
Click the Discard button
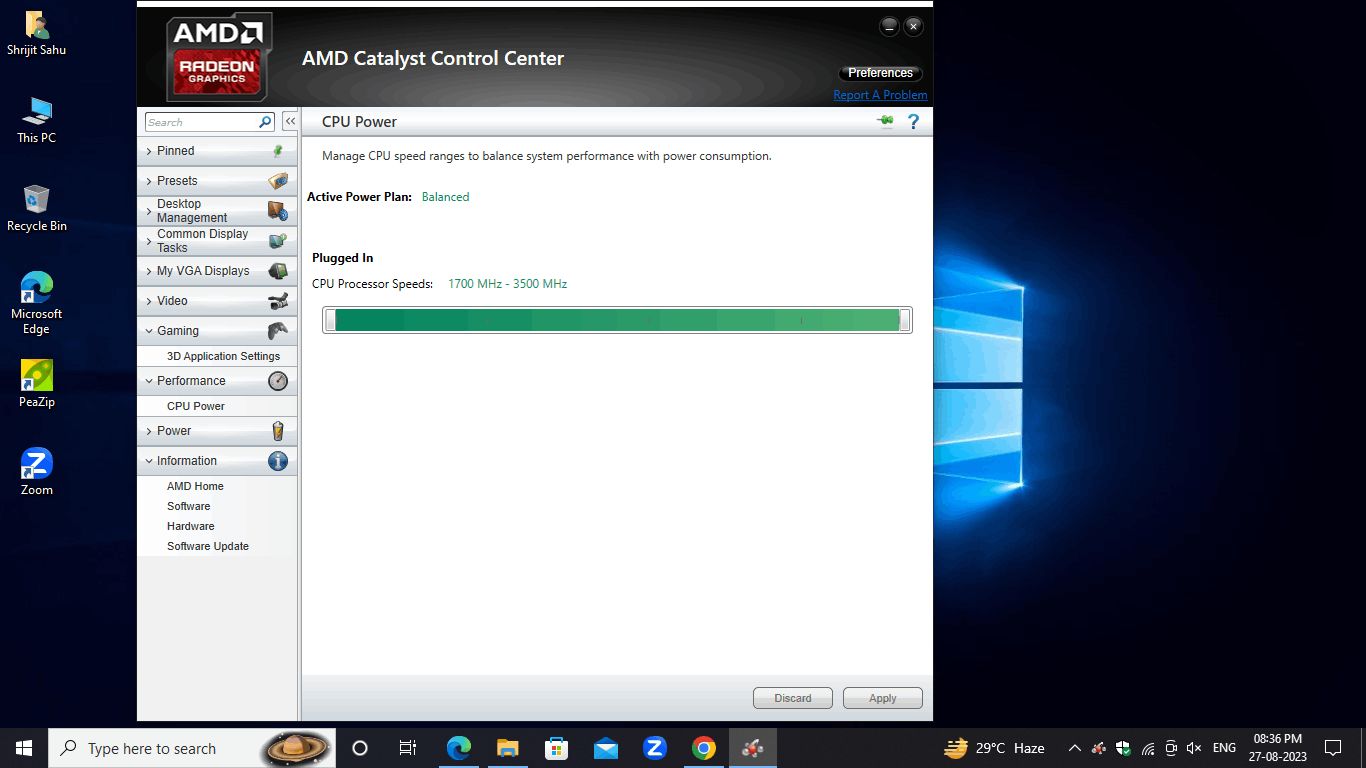(793, 698)
